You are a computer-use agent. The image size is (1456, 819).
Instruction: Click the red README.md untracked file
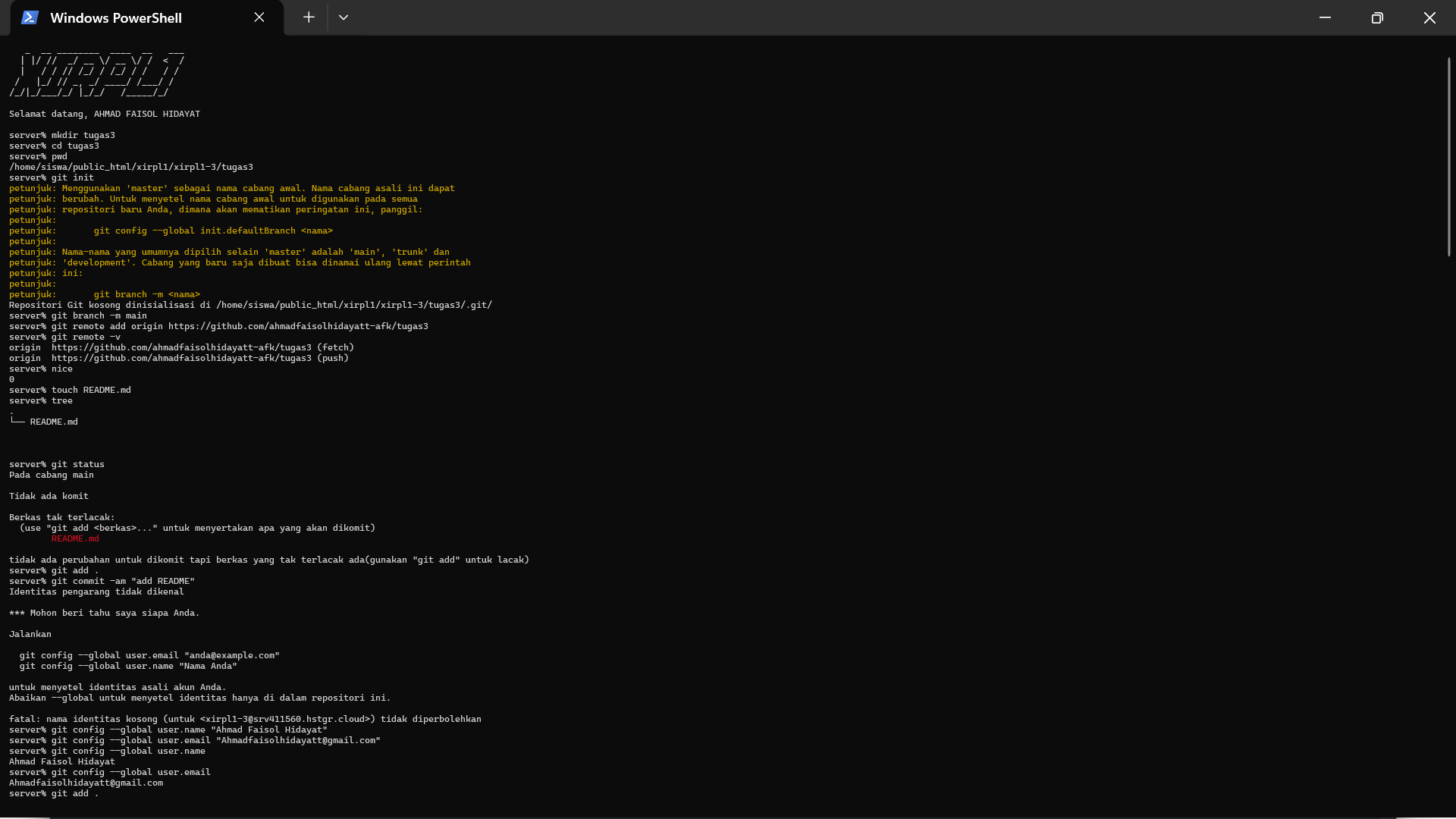75,538
